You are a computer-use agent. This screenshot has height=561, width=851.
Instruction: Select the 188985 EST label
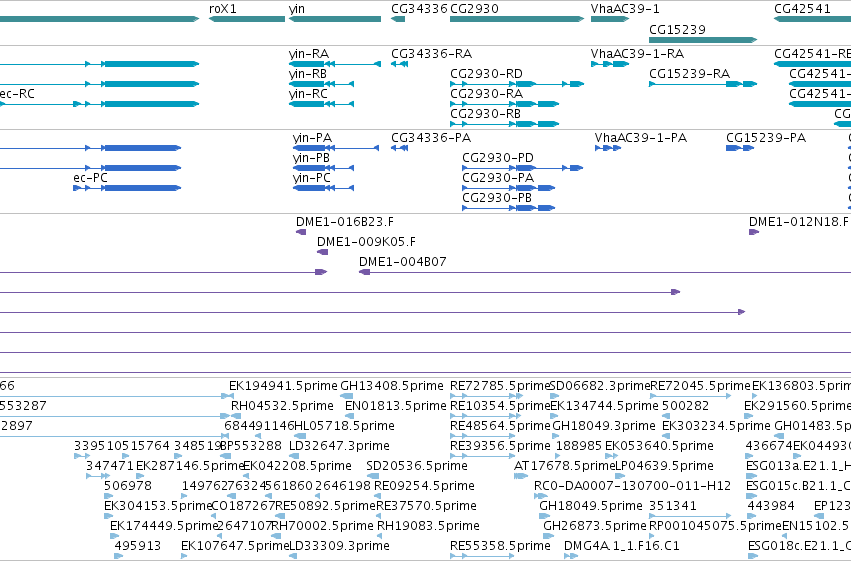579,446
